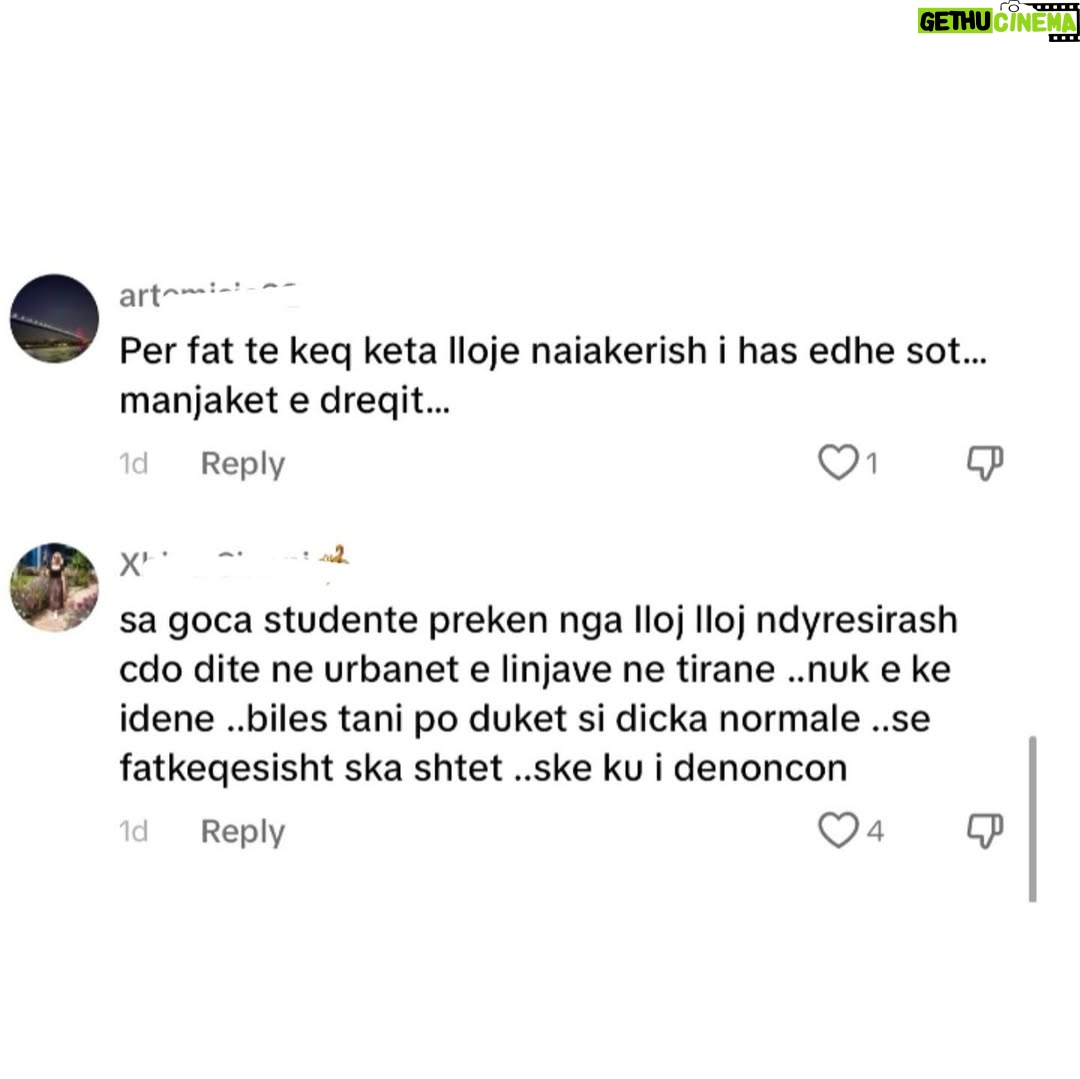Select the 'sa goca studente preken' comment text
The image size is (1080, 1079).
[x=538, y=693]
